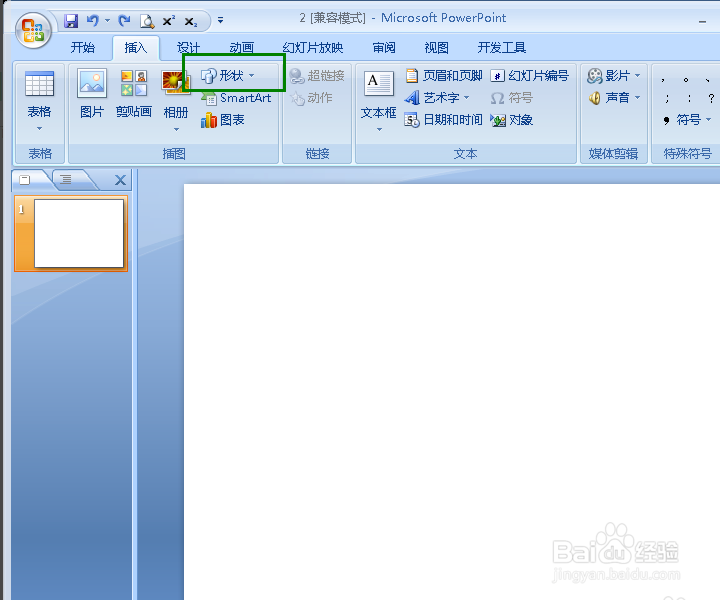Open the 剪贴画 clip art pane
This screenshot has width=720, height=600.
(134, 93)
